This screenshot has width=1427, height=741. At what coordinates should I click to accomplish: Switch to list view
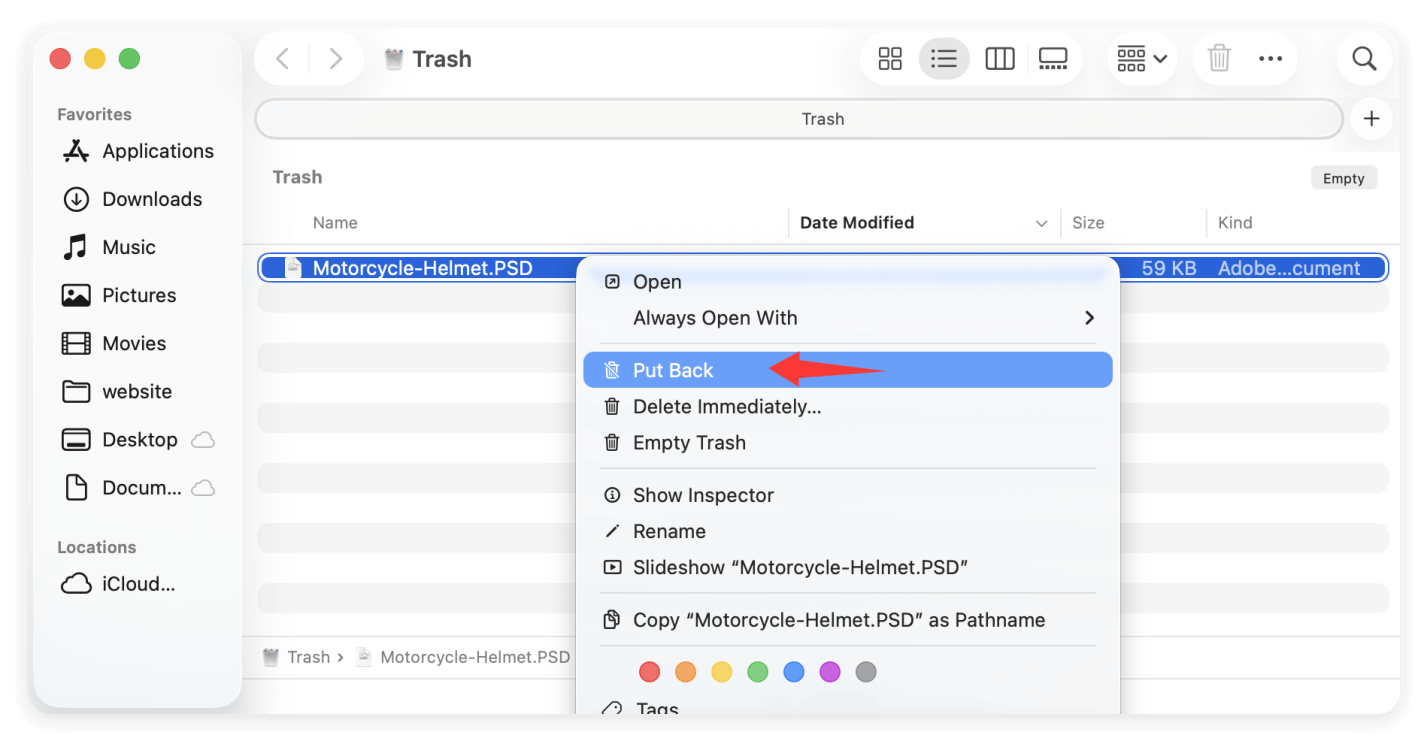pos(943,58)
